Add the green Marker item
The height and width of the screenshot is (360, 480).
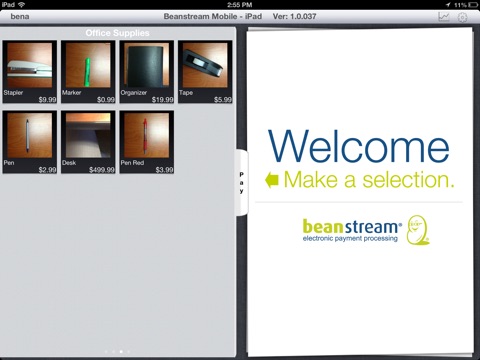[x=88, y=72]
